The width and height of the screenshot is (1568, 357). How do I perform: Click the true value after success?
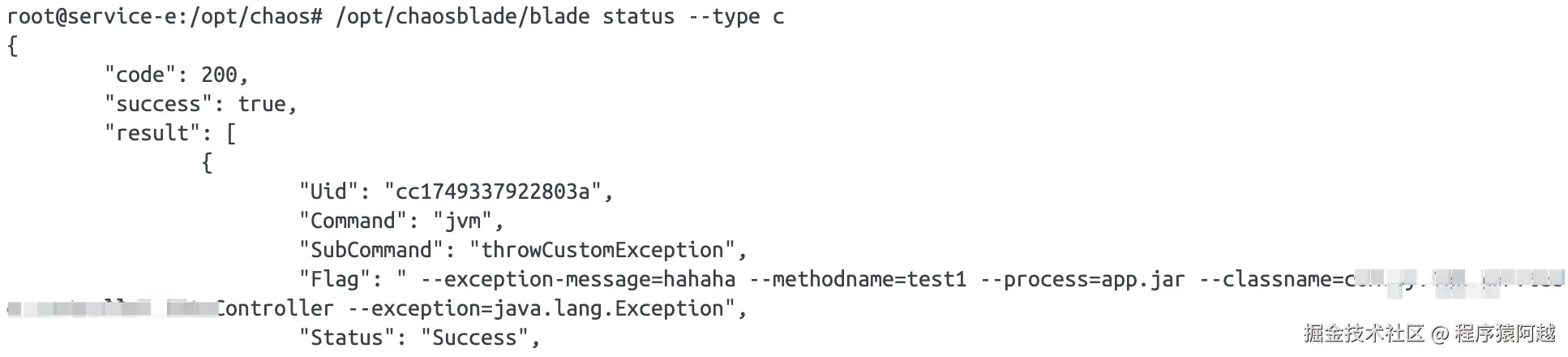pos(262,104)
